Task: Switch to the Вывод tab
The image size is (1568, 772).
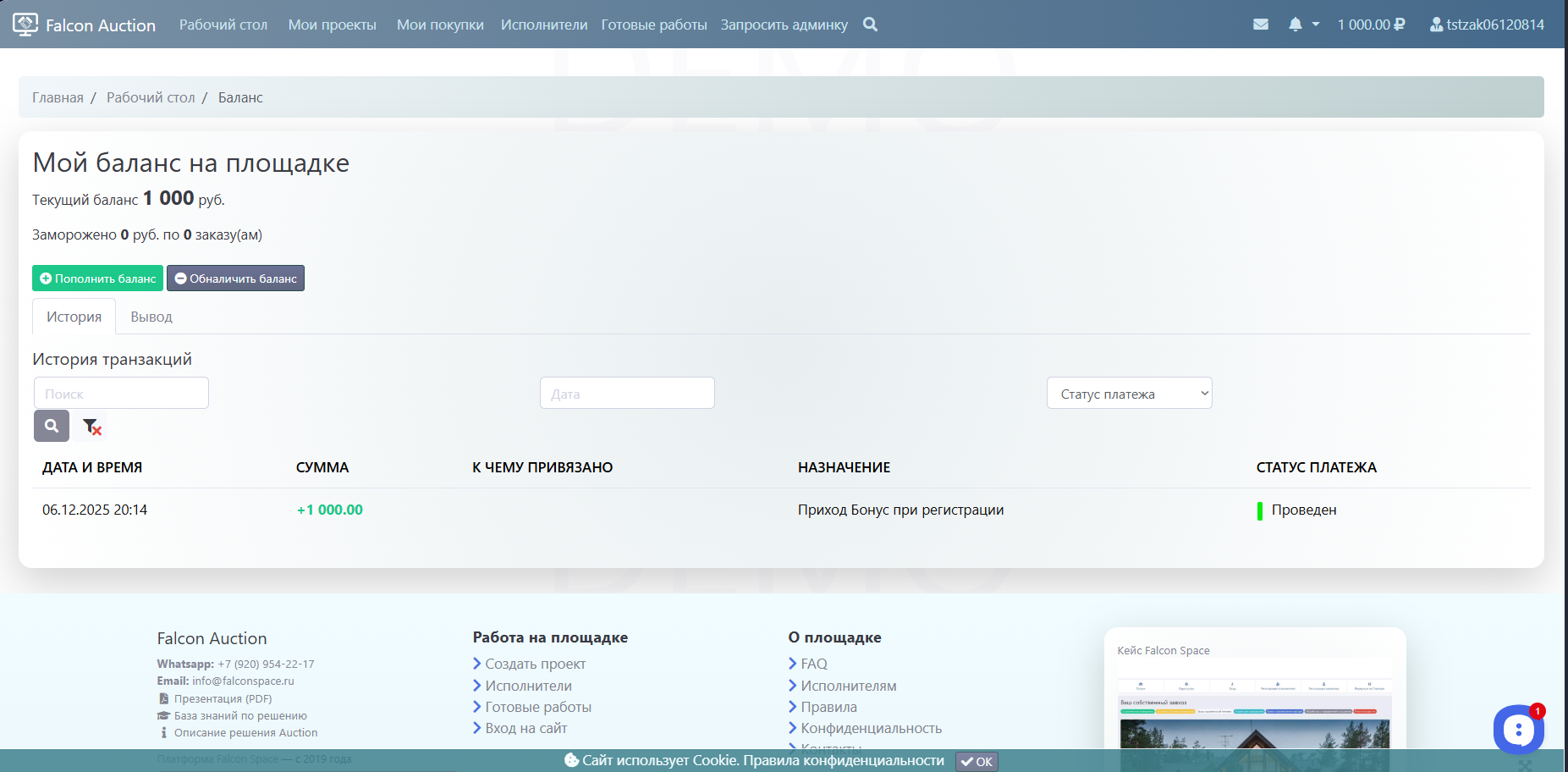Action: click(x=151, y=317)
